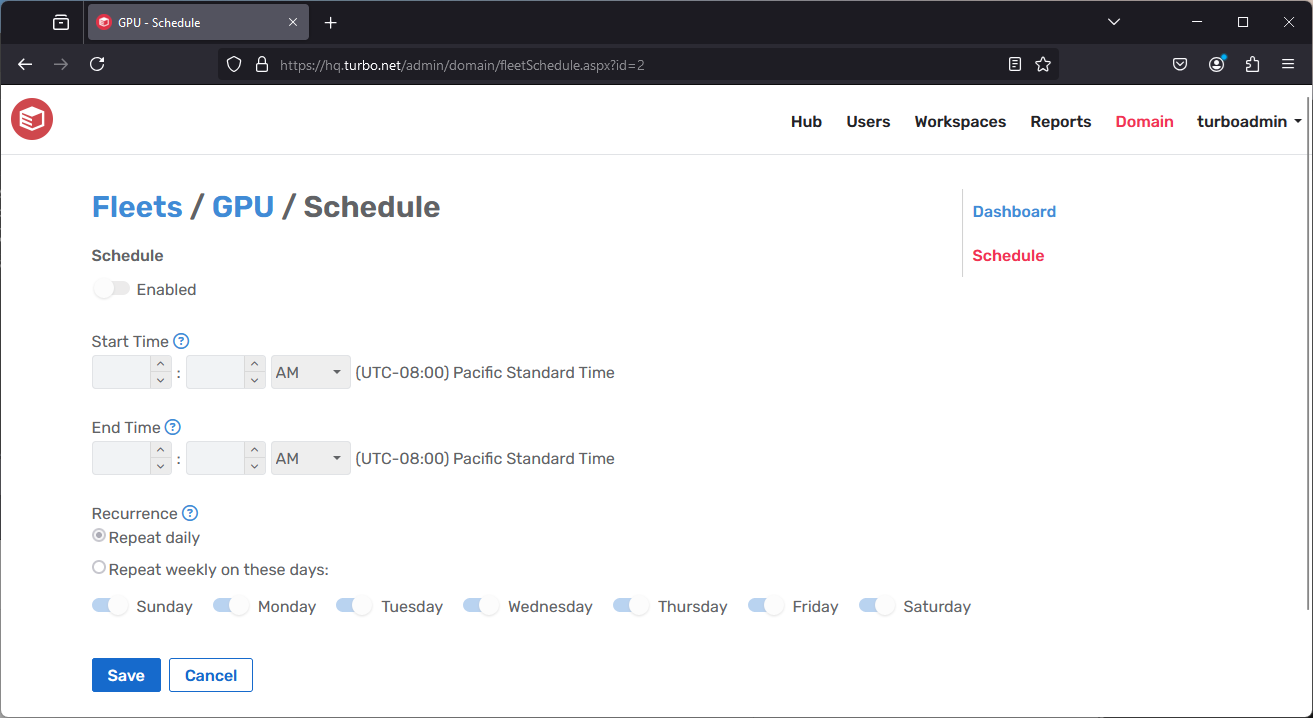Screen dimensions: 1313x718
Task: Enable the Schedule toggle
Action: 110,288
